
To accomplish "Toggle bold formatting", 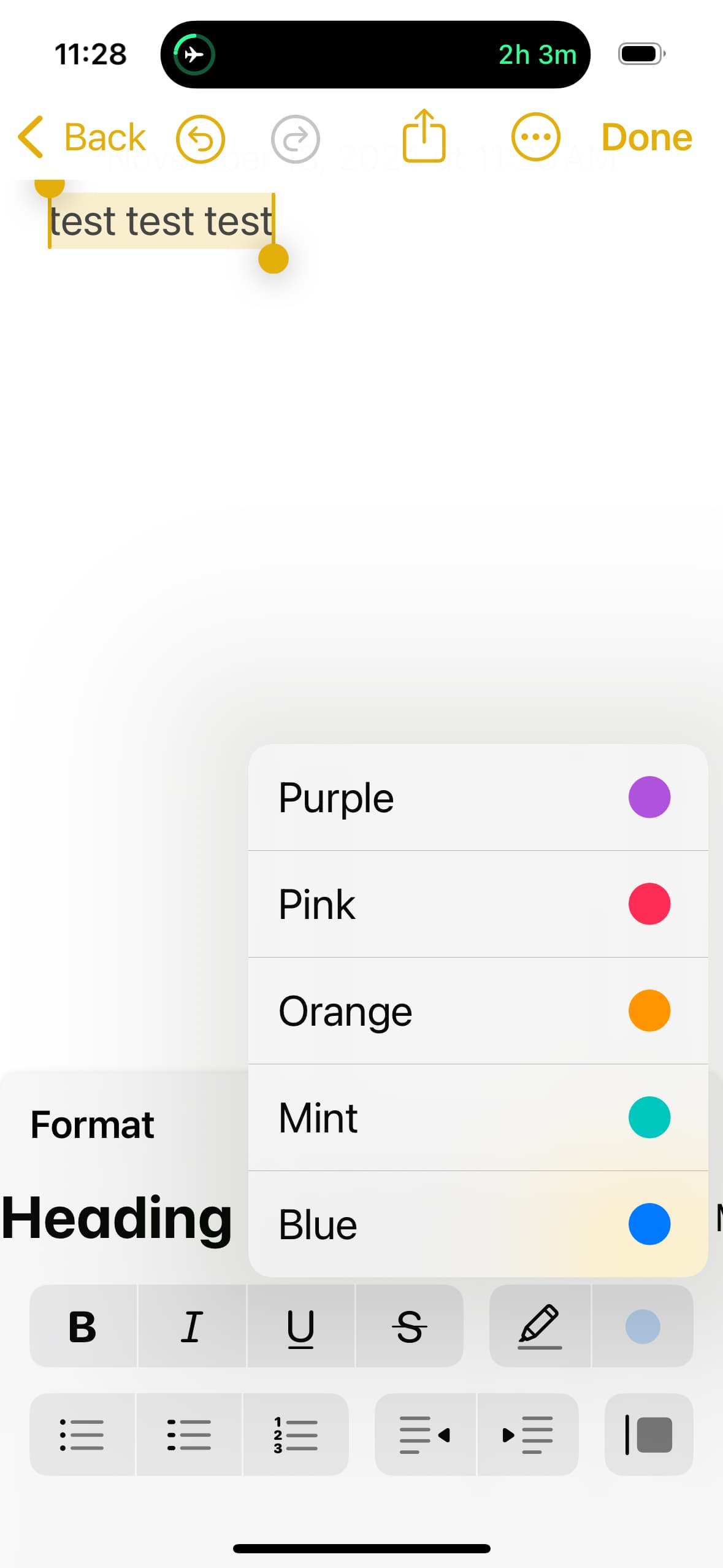I will click(x=83, y=1326).
